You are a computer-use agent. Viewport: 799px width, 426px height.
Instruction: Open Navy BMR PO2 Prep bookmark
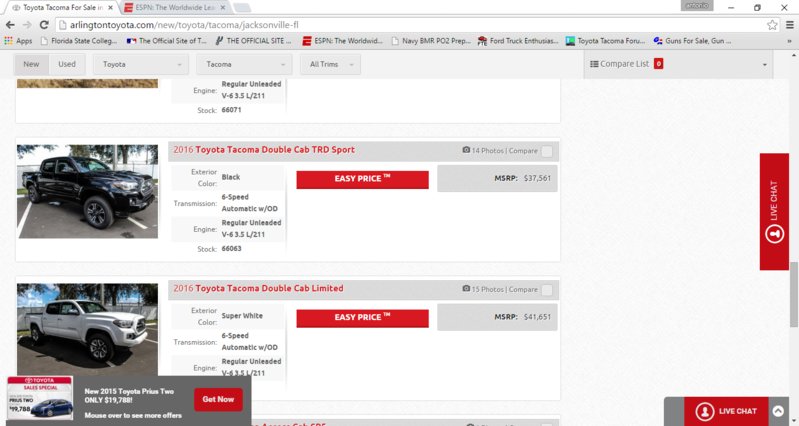[431, 41]
